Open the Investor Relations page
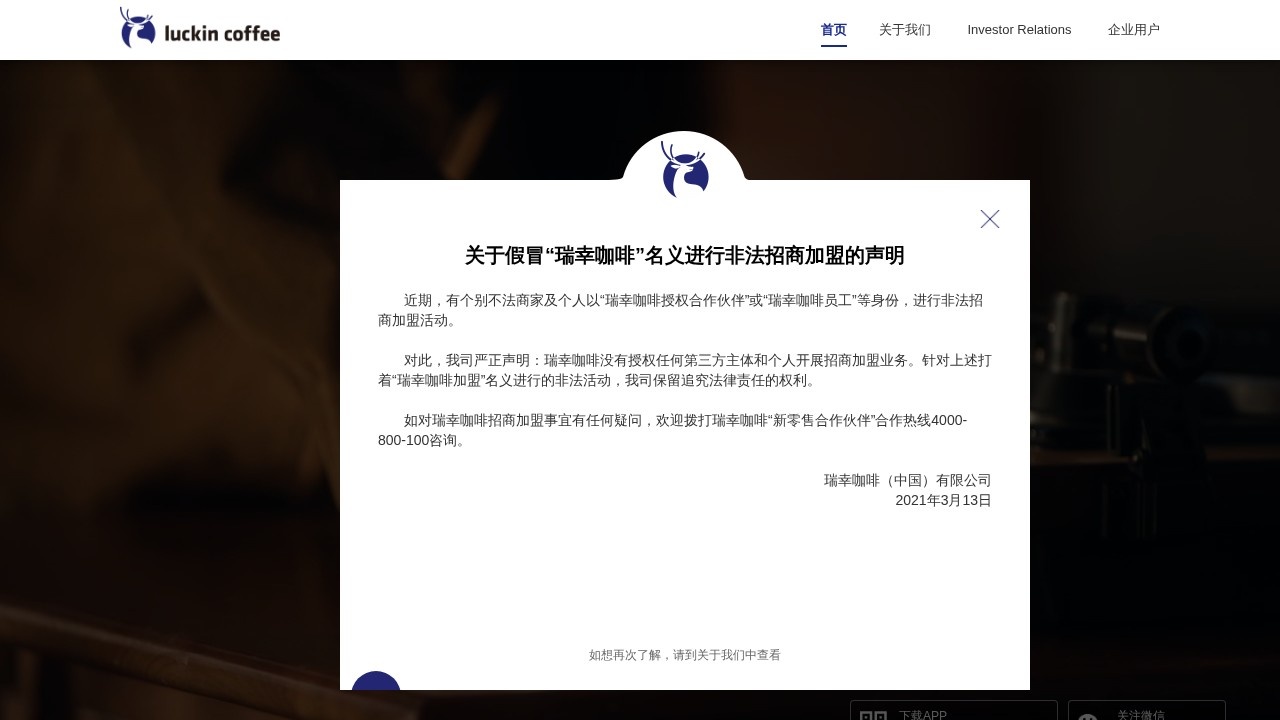 (1019, 29)
